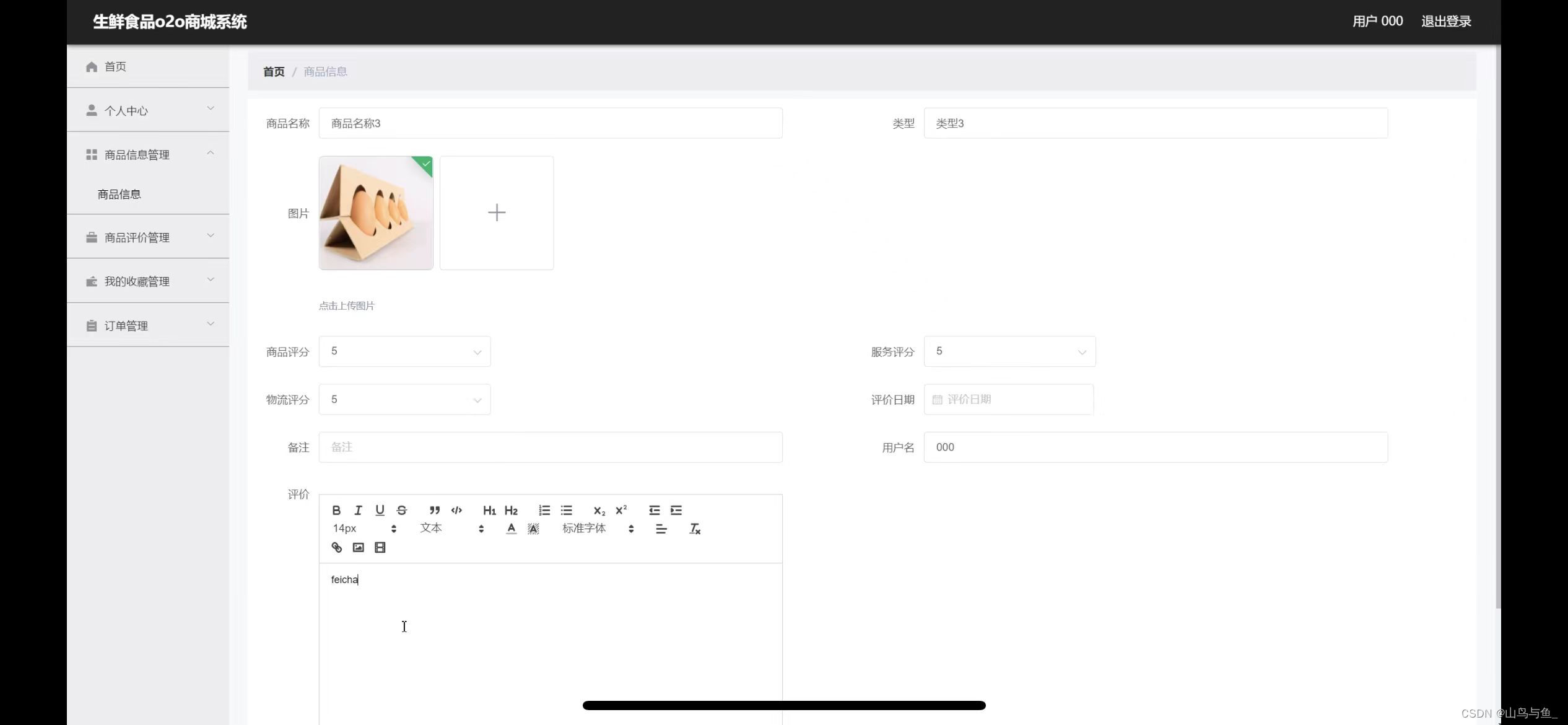Click 退出登录 to log out
Image resolution: width=1568 pixels, height=725 pixels.
click(x=1446, y=22)
